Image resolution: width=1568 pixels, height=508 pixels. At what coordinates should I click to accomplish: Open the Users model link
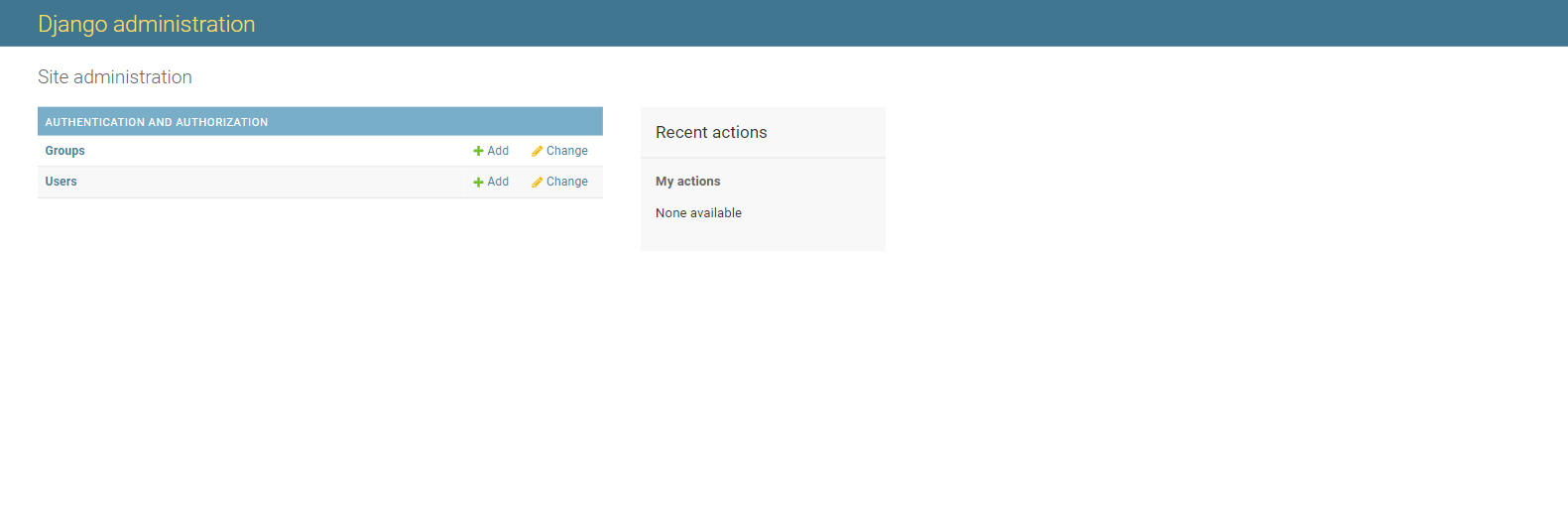[60, 182]
